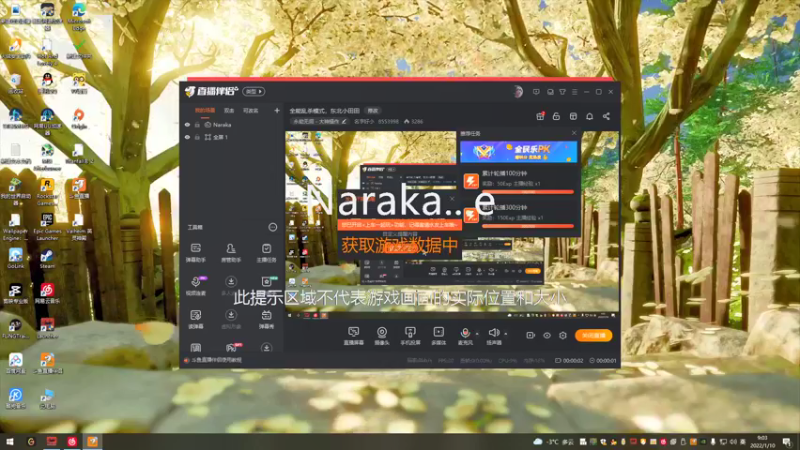
Task: Toggle visibility of the Naraka source
Action: pyautogui.click(x=187, y=125)
